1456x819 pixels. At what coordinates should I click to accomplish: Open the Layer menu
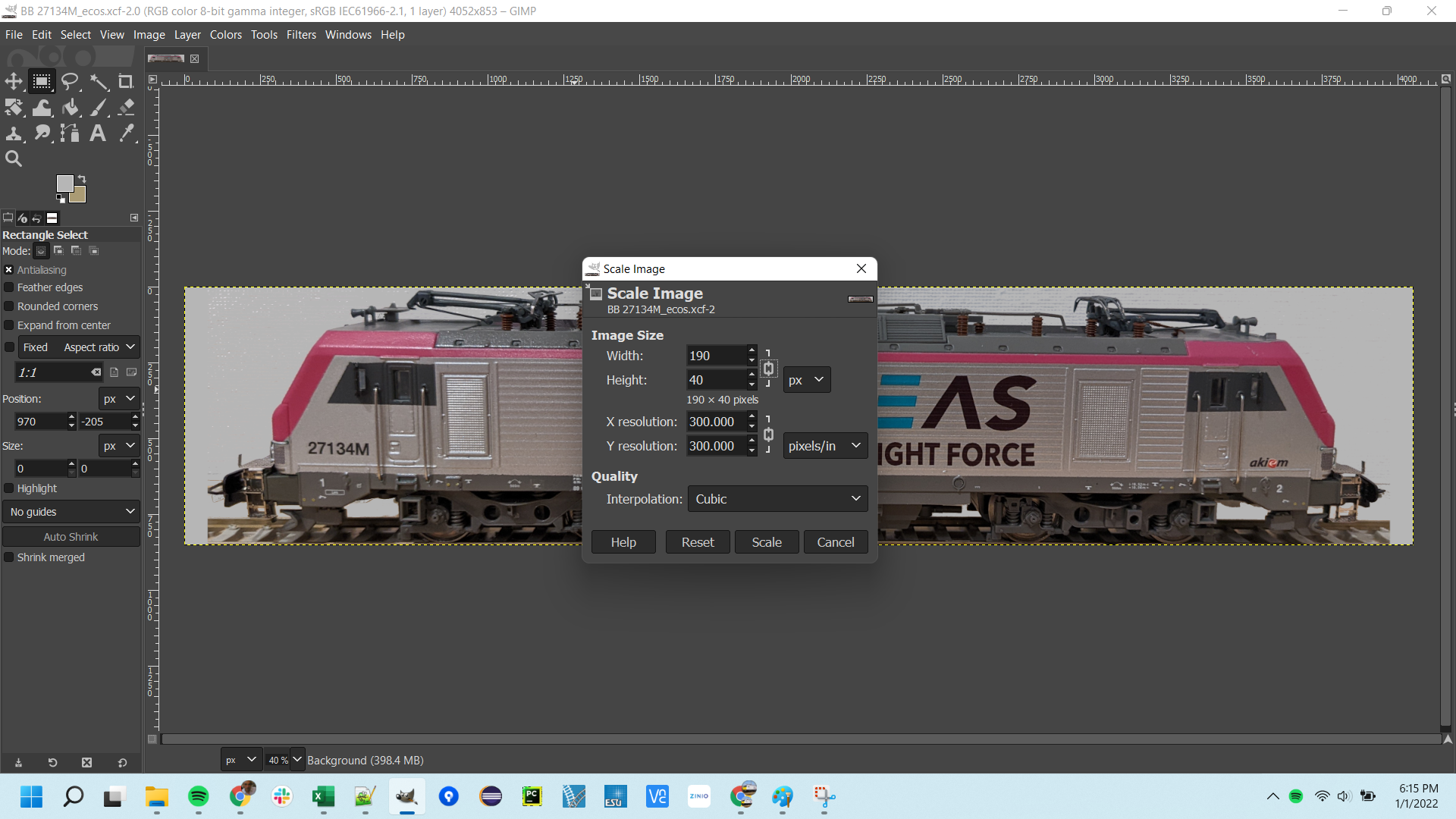click(x=187, y=35)
